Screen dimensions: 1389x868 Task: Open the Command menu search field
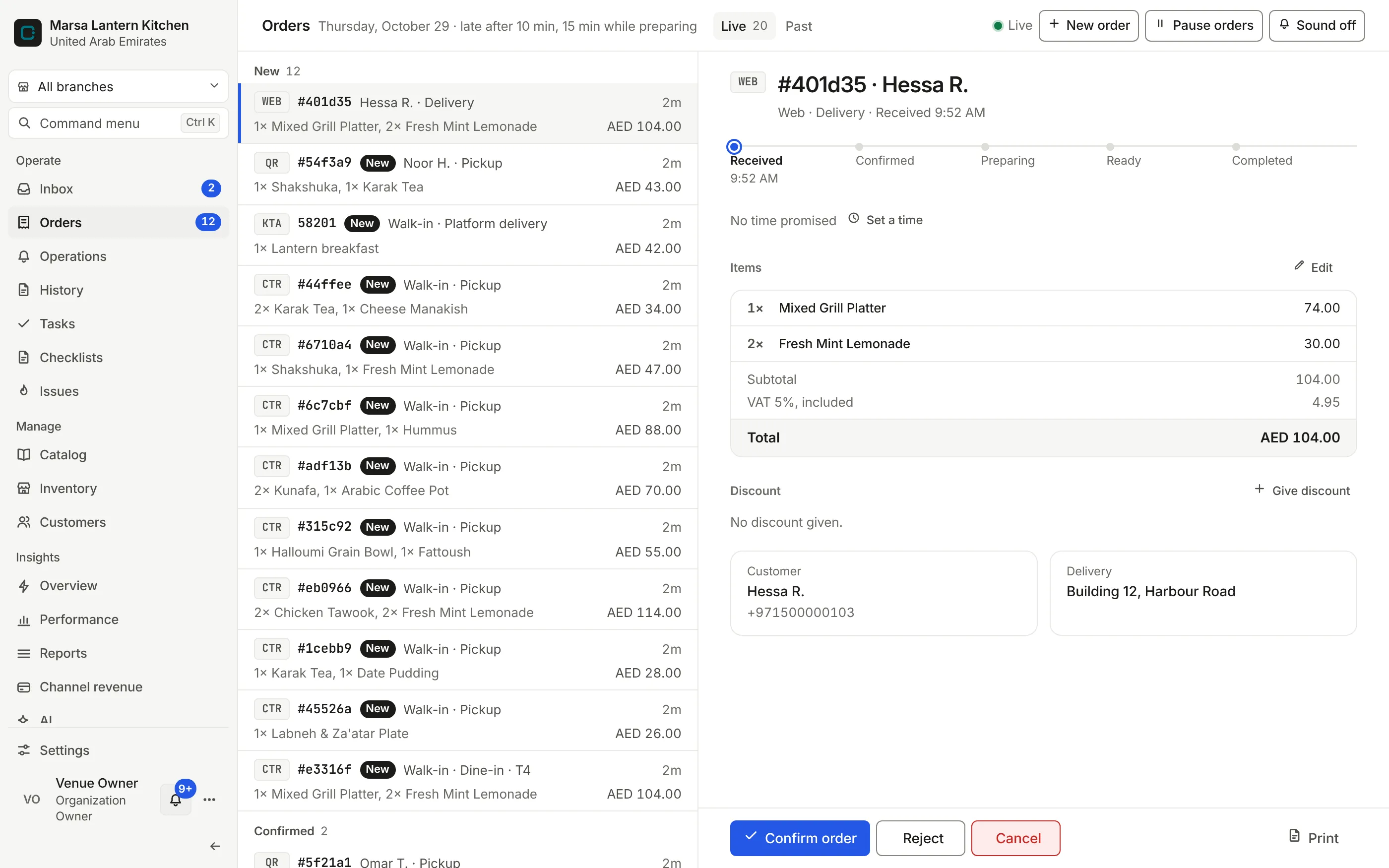point(118,123)
